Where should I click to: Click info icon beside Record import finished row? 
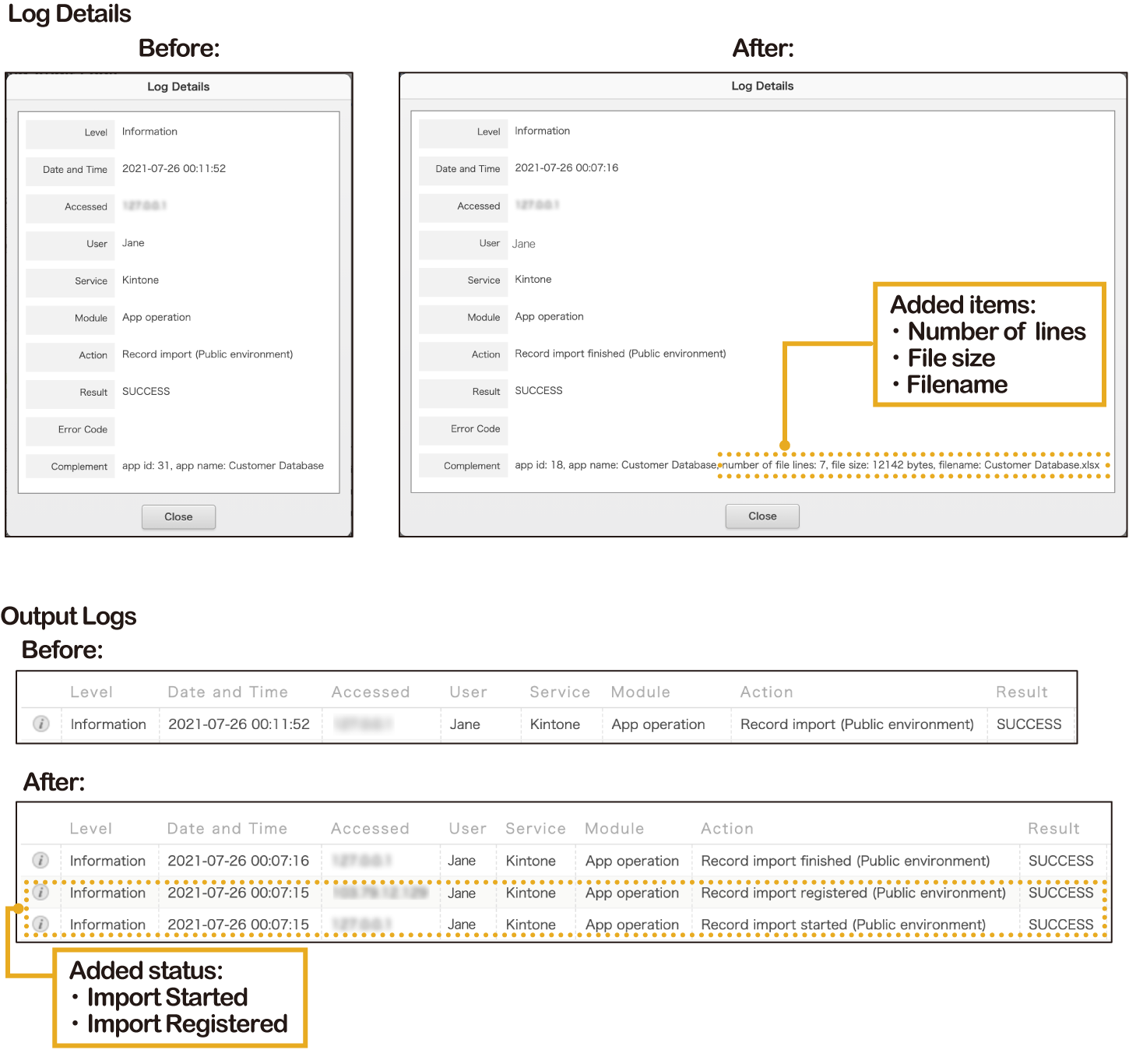(40, 860)
